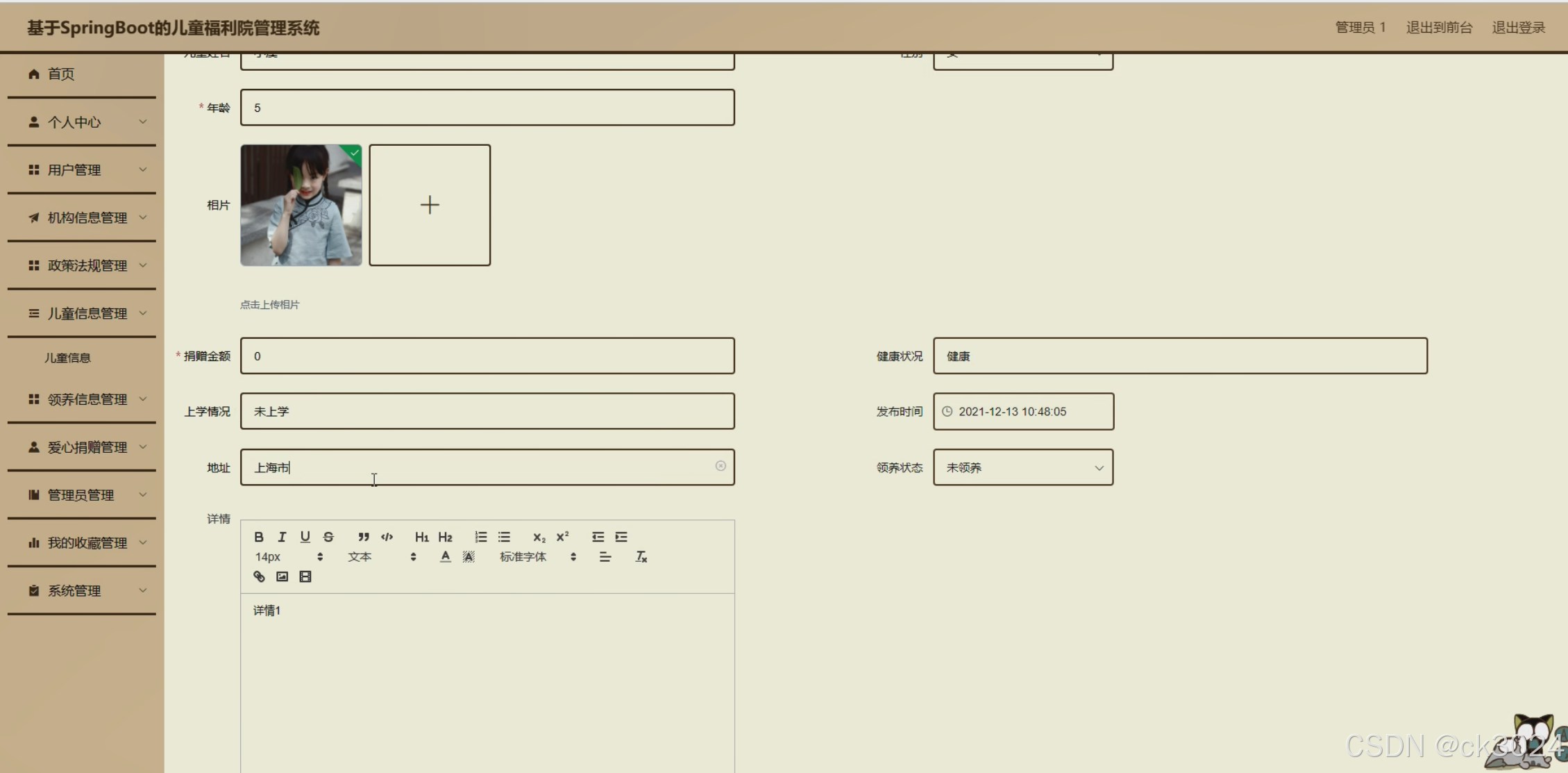Open text color picker in editor

point(445,557)
